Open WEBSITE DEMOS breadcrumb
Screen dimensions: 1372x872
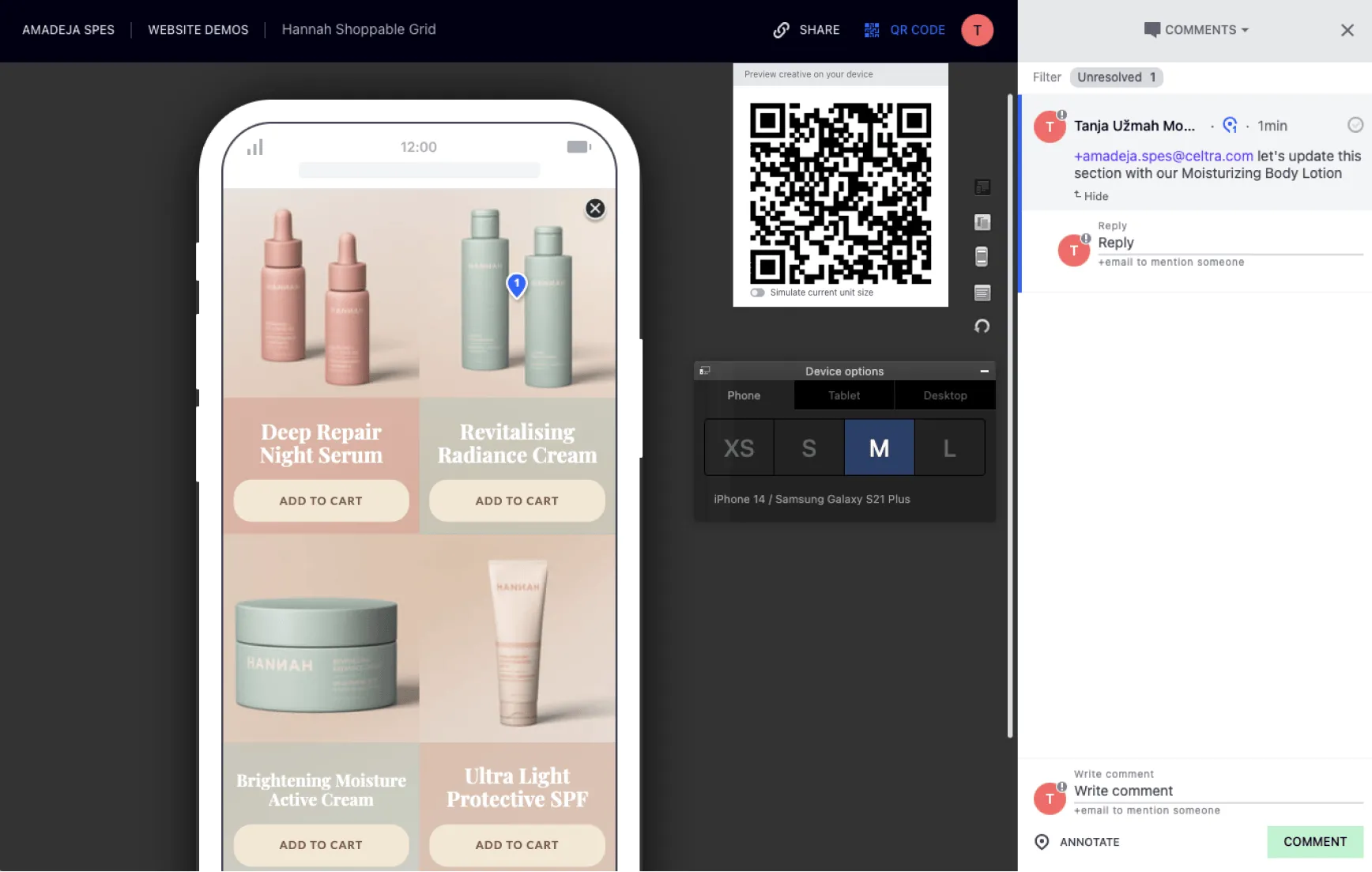coord(198,30)
